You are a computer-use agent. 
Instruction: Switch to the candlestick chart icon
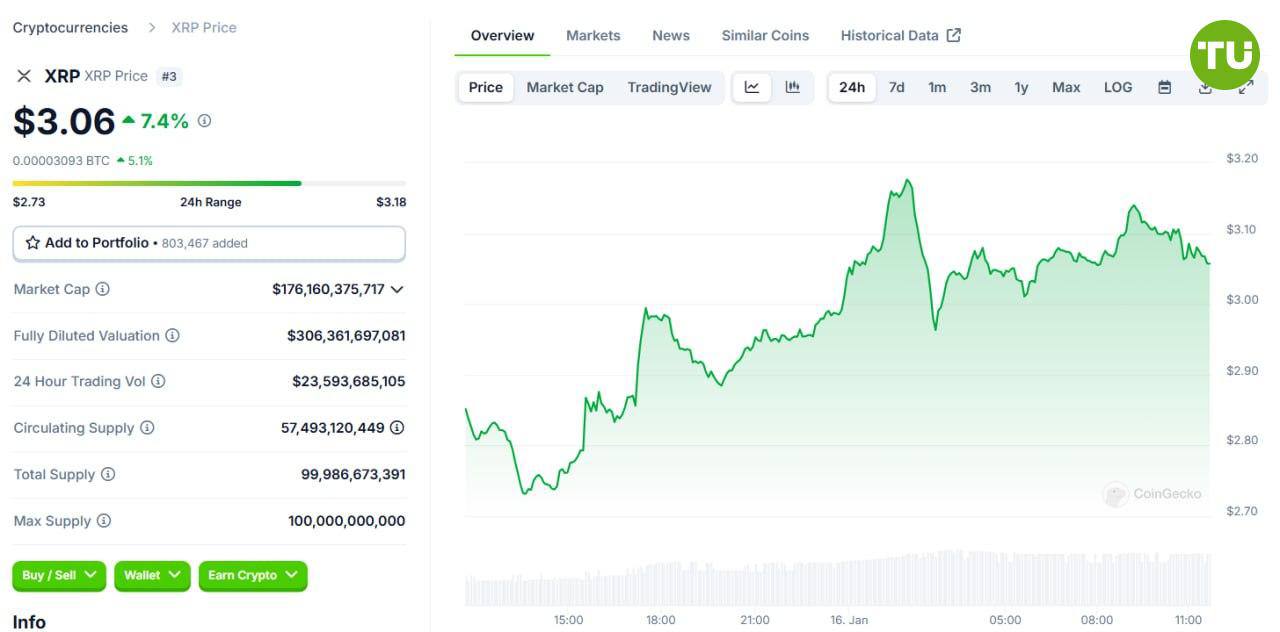coord(793,87)
